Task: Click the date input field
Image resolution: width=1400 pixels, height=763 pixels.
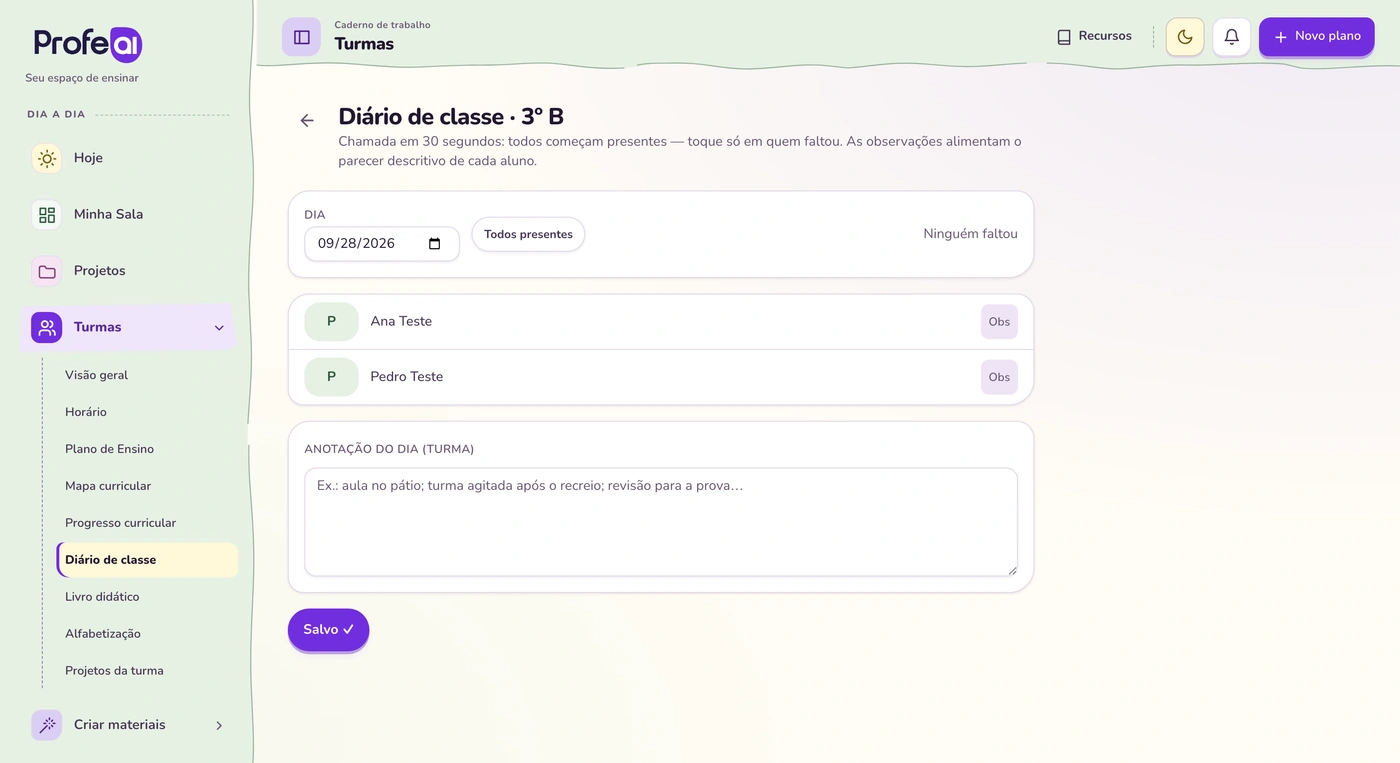Action: [382, 244]
